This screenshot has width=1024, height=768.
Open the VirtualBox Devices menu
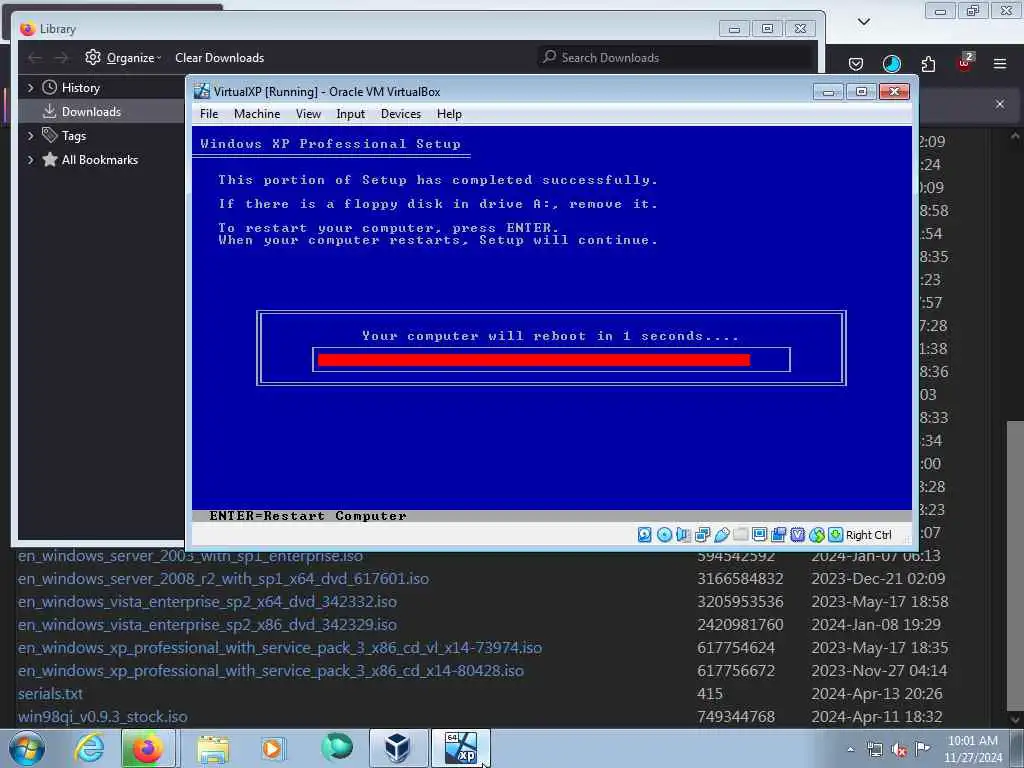[x=401, y=114]
